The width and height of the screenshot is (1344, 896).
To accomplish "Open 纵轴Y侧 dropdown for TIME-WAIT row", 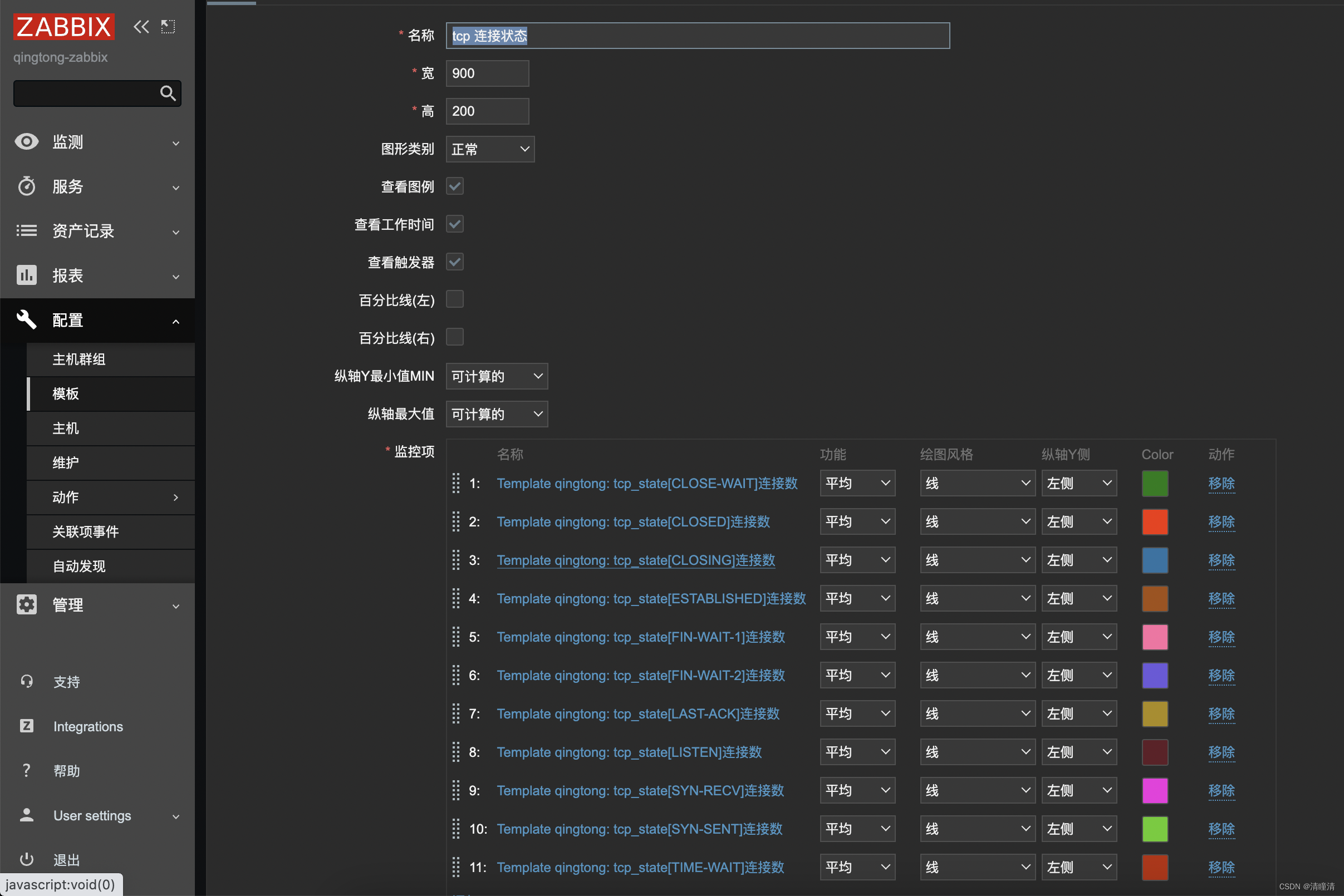I will (1079, 868).
